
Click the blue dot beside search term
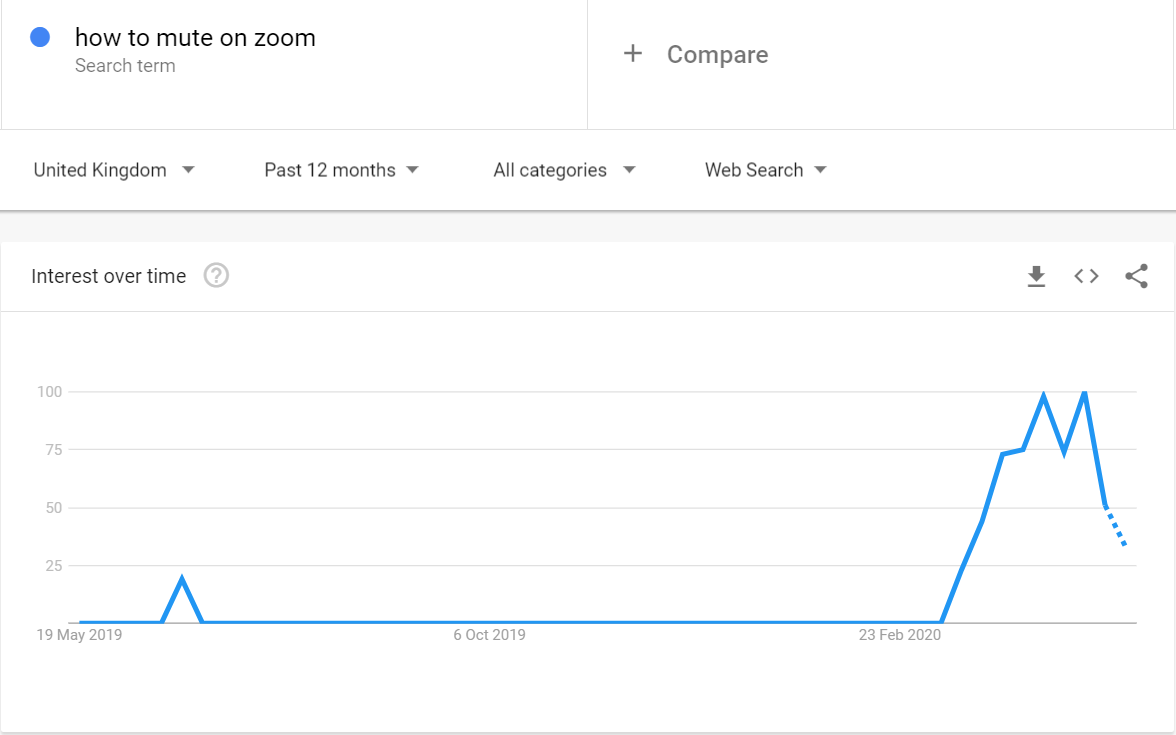coord(41,38)
